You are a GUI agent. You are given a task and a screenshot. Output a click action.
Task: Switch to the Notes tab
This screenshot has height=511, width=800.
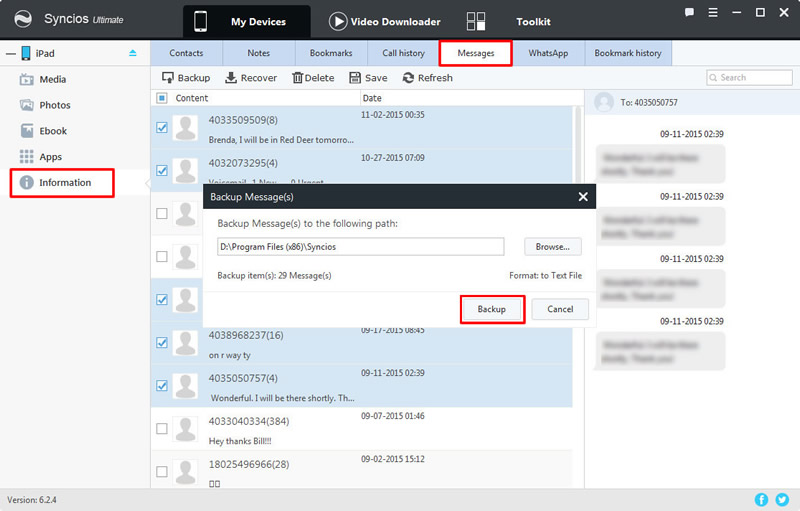[x=259, y=53]
